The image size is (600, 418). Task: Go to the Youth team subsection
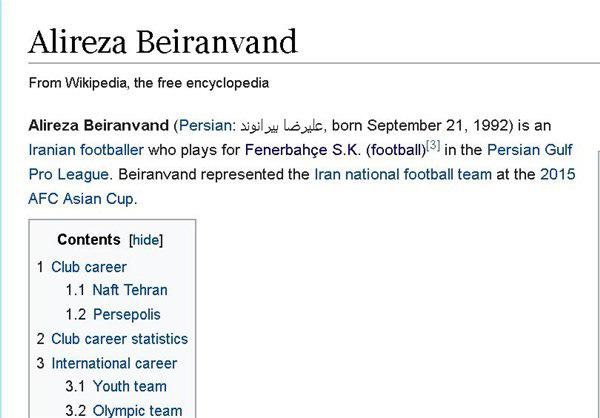coord(129,386)
